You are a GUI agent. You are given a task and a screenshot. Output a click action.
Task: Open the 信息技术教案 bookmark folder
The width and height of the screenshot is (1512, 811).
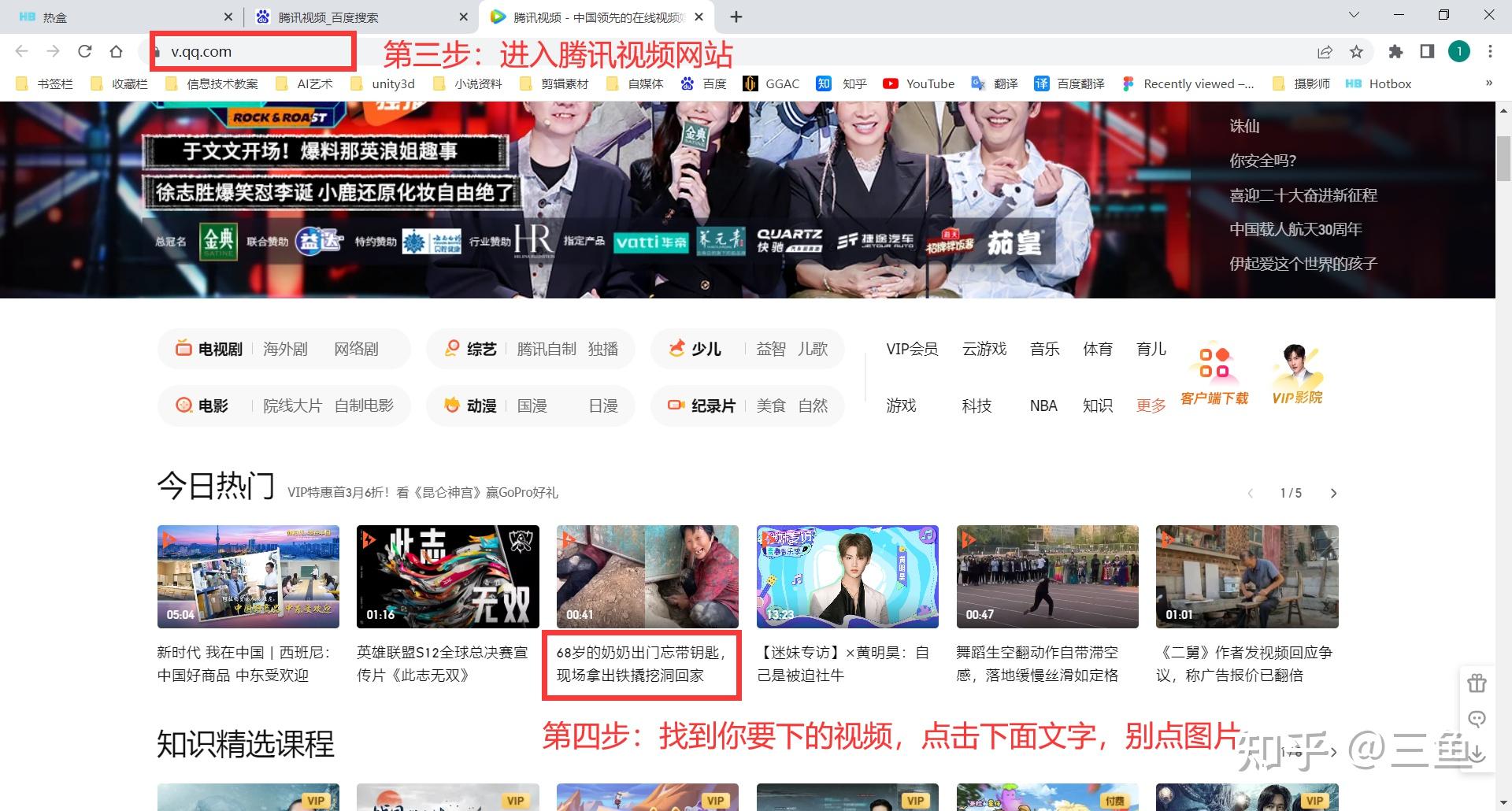211,83
